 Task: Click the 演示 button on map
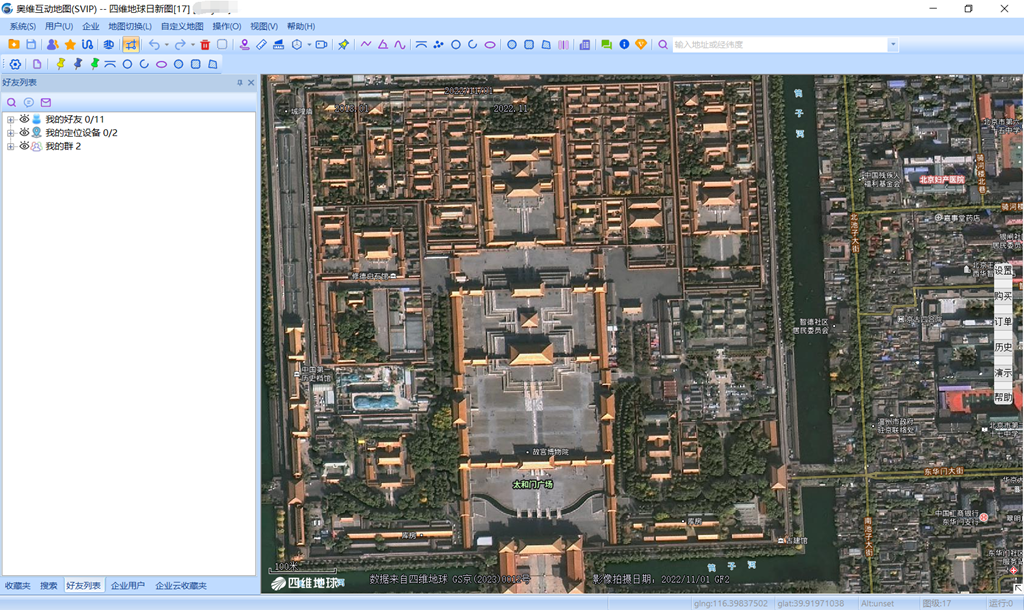pyautogui.click(x=1003, y=372)
